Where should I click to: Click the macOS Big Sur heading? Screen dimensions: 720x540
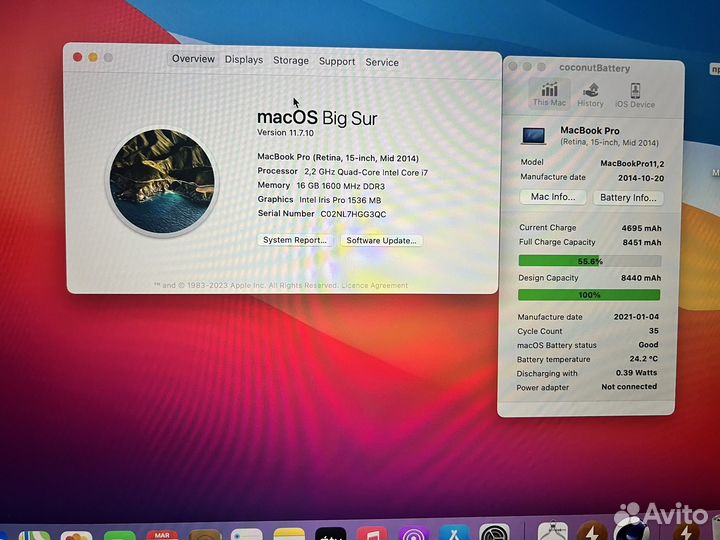click(317, 118)
